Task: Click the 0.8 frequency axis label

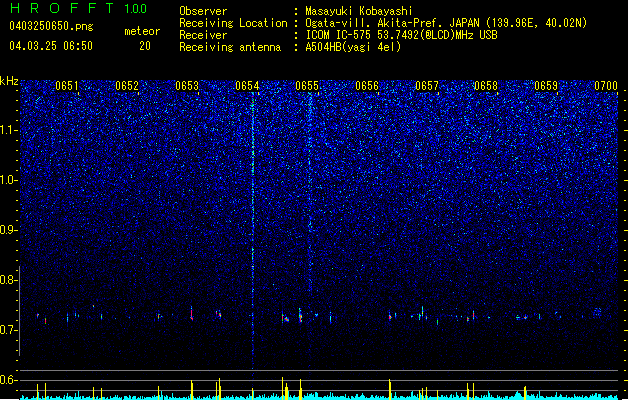Action: 8,280
